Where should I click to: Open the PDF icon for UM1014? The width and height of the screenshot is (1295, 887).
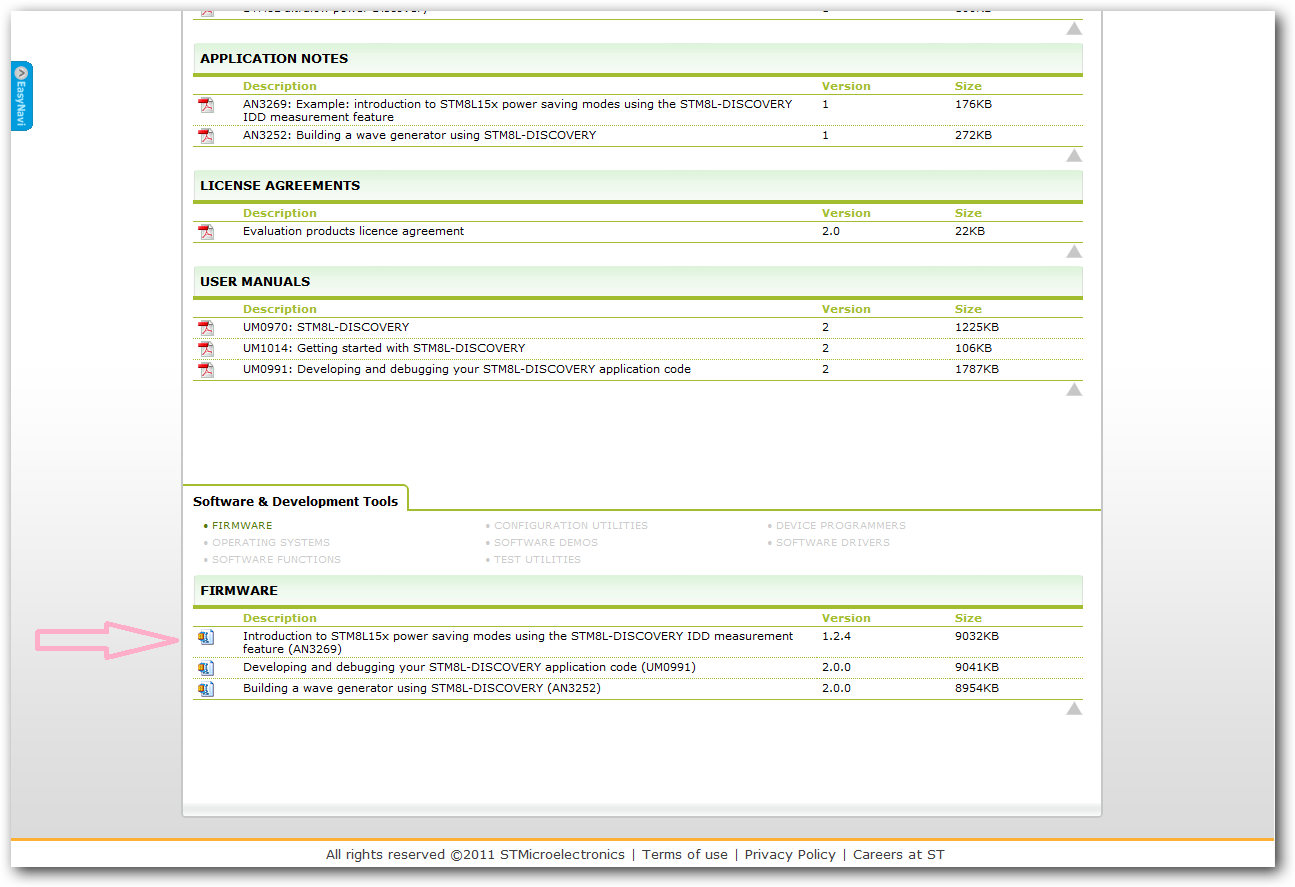point(206,349)
